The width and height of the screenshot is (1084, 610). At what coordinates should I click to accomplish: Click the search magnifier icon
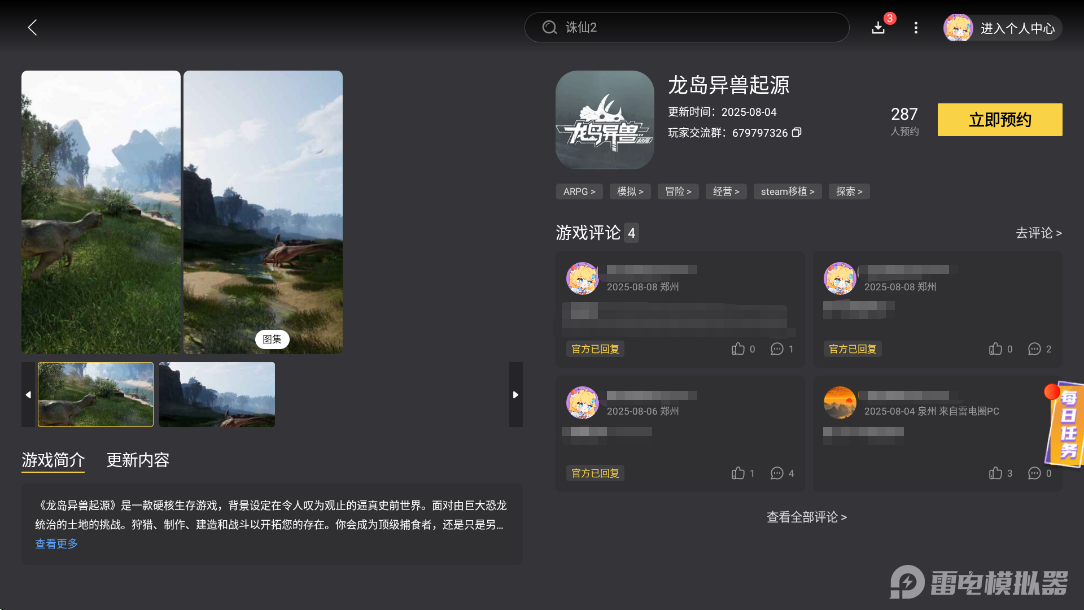click(x=548, y=27)
